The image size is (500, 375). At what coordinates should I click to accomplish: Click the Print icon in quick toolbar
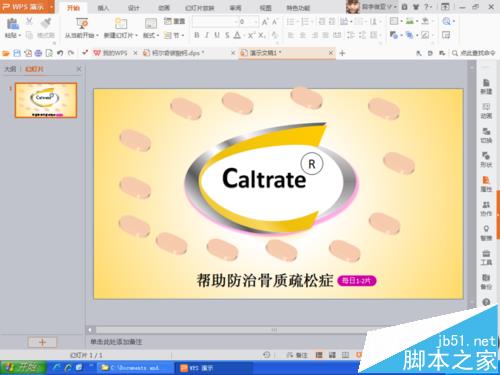tap(38, 53)
